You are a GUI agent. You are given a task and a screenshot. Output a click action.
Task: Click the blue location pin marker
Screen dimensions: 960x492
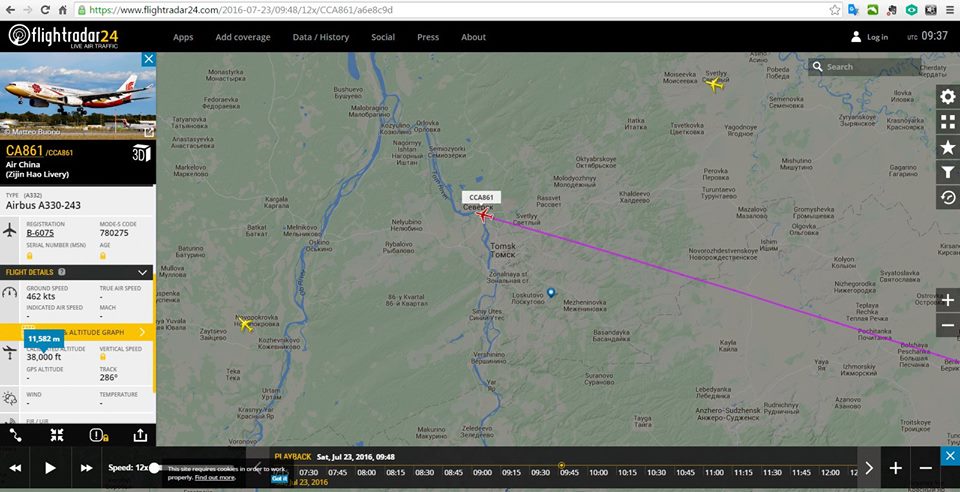pos(550,293)
